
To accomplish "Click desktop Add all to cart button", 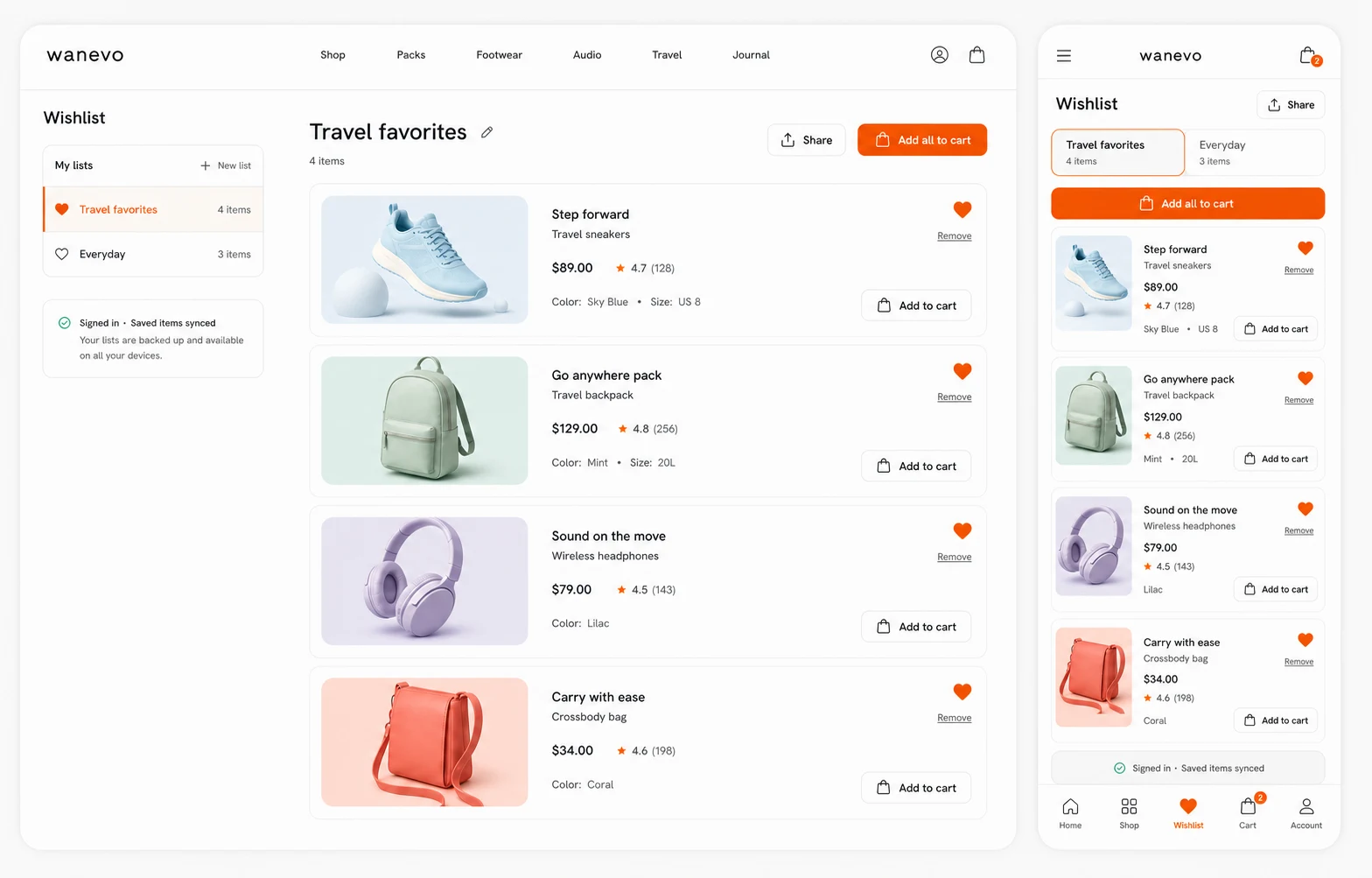I will (x=922, y=140).
